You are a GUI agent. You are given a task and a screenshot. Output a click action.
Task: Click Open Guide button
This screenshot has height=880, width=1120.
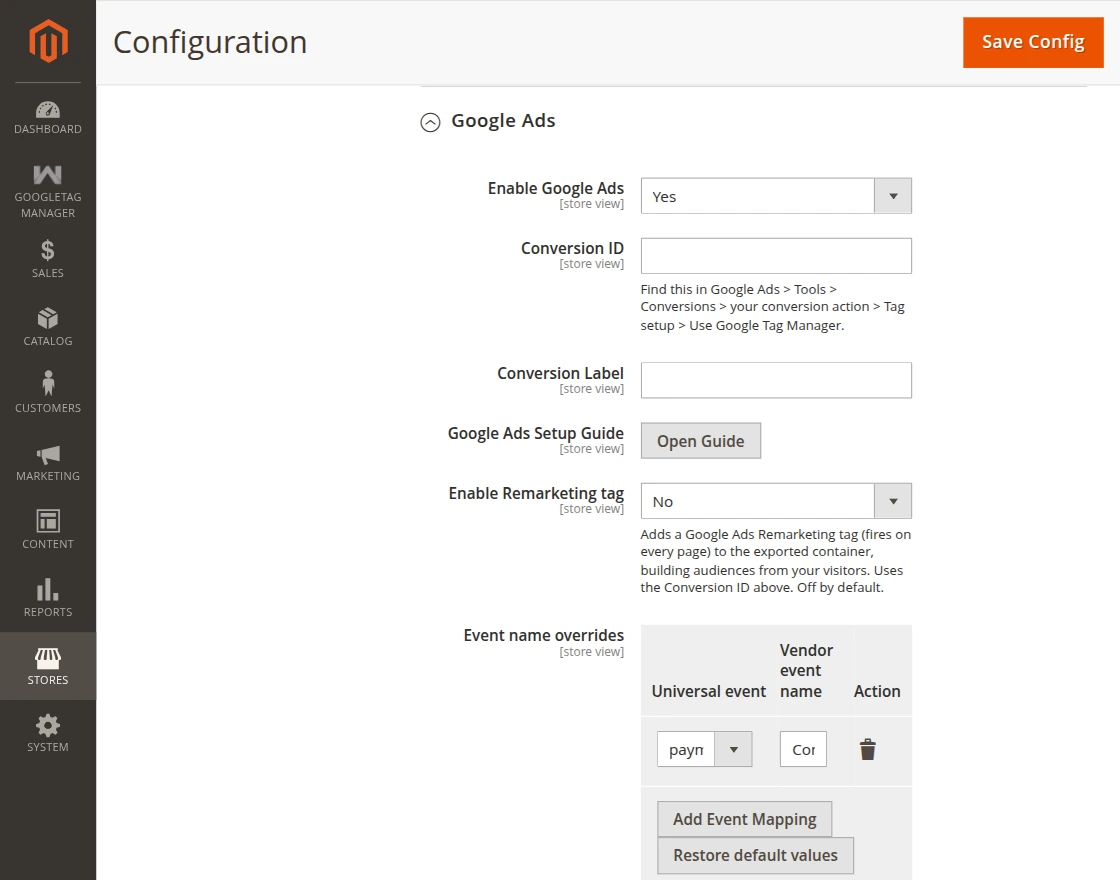[x=701, y=441]
